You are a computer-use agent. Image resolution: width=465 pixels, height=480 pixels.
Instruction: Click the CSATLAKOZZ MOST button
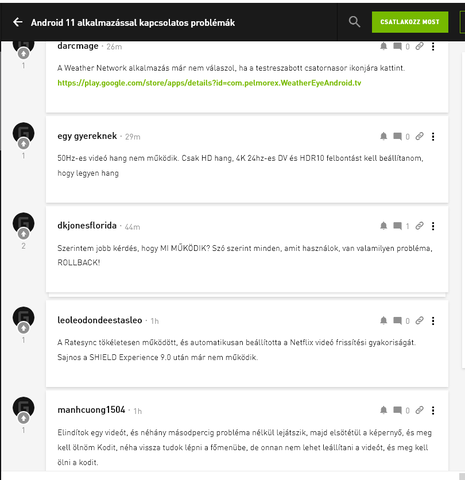tap(410, 22)
